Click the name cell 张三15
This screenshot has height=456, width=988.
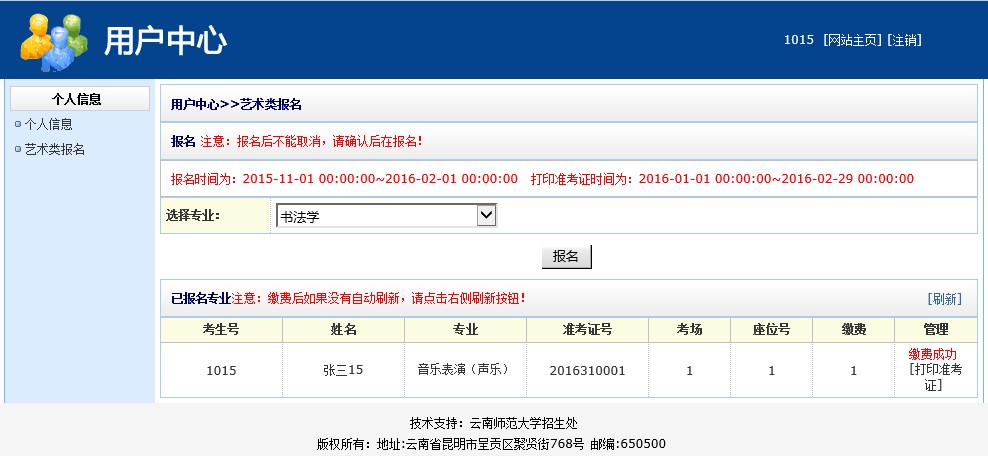click(343, 371)
